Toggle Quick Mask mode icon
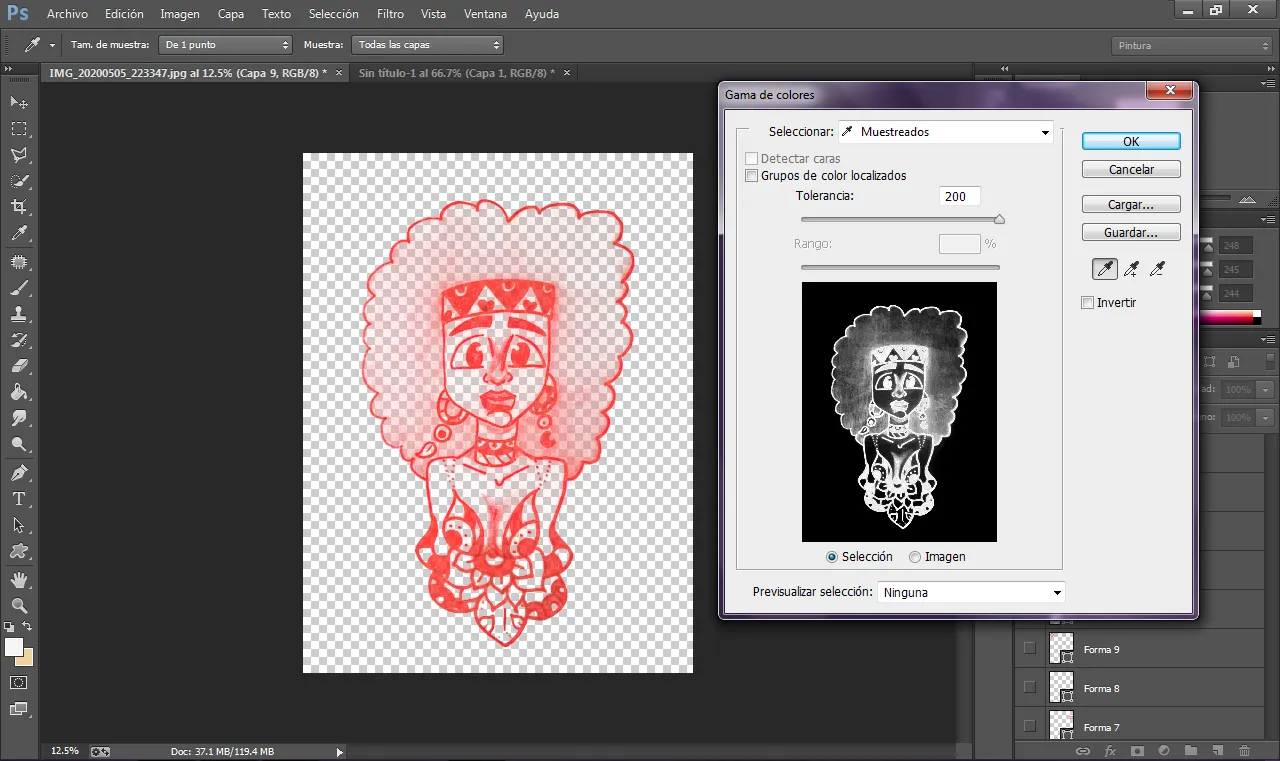Image resolution: width=1280 pixels, height=761 pixels. 19,682
